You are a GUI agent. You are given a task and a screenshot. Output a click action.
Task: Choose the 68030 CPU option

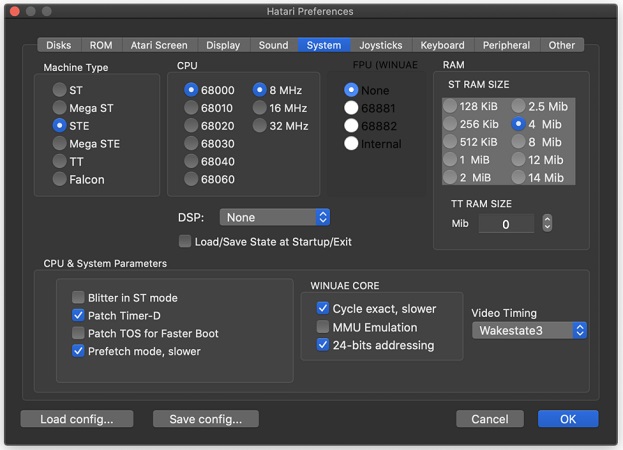pos(192,144)
